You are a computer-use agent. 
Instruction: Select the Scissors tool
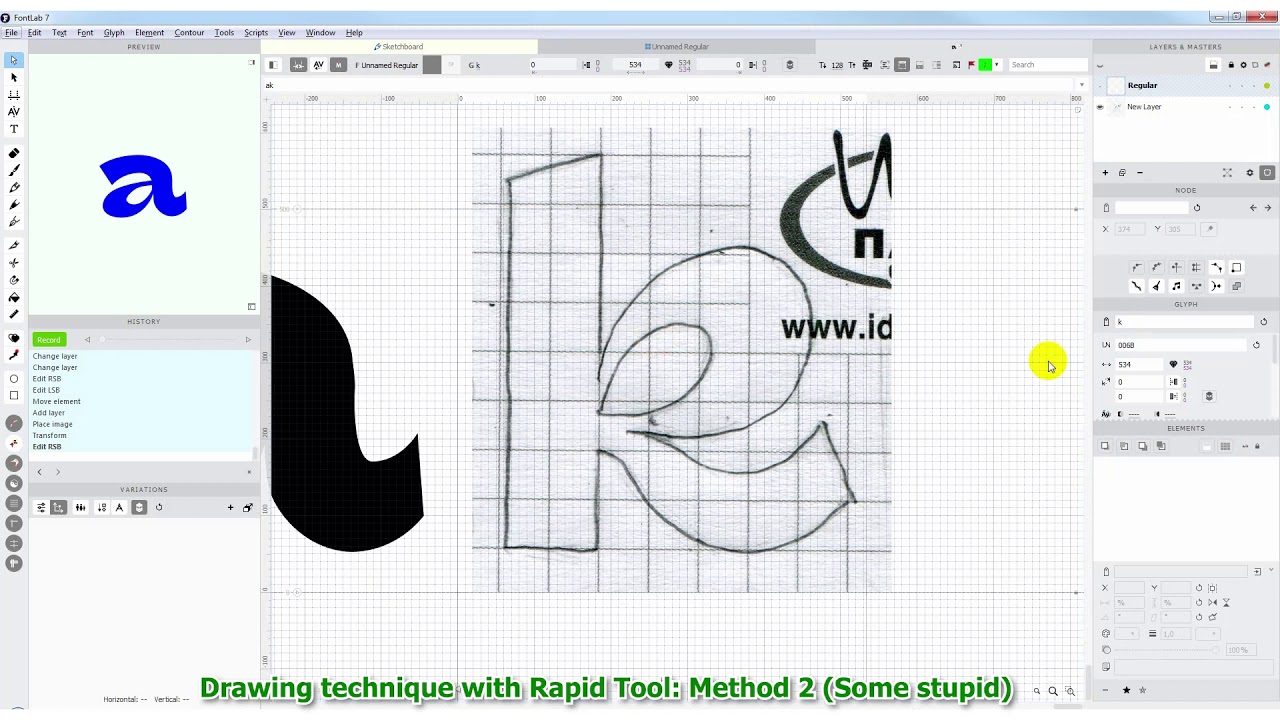14,263
